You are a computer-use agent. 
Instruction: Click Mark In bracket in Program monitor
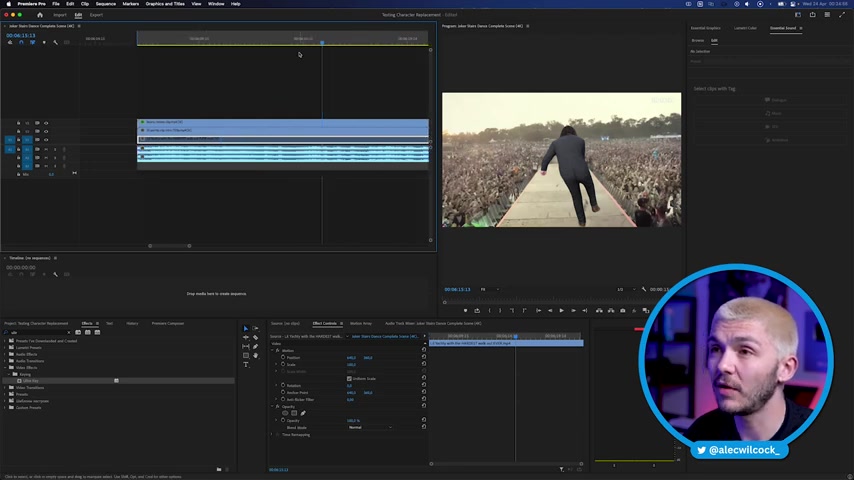pos(489,311)
